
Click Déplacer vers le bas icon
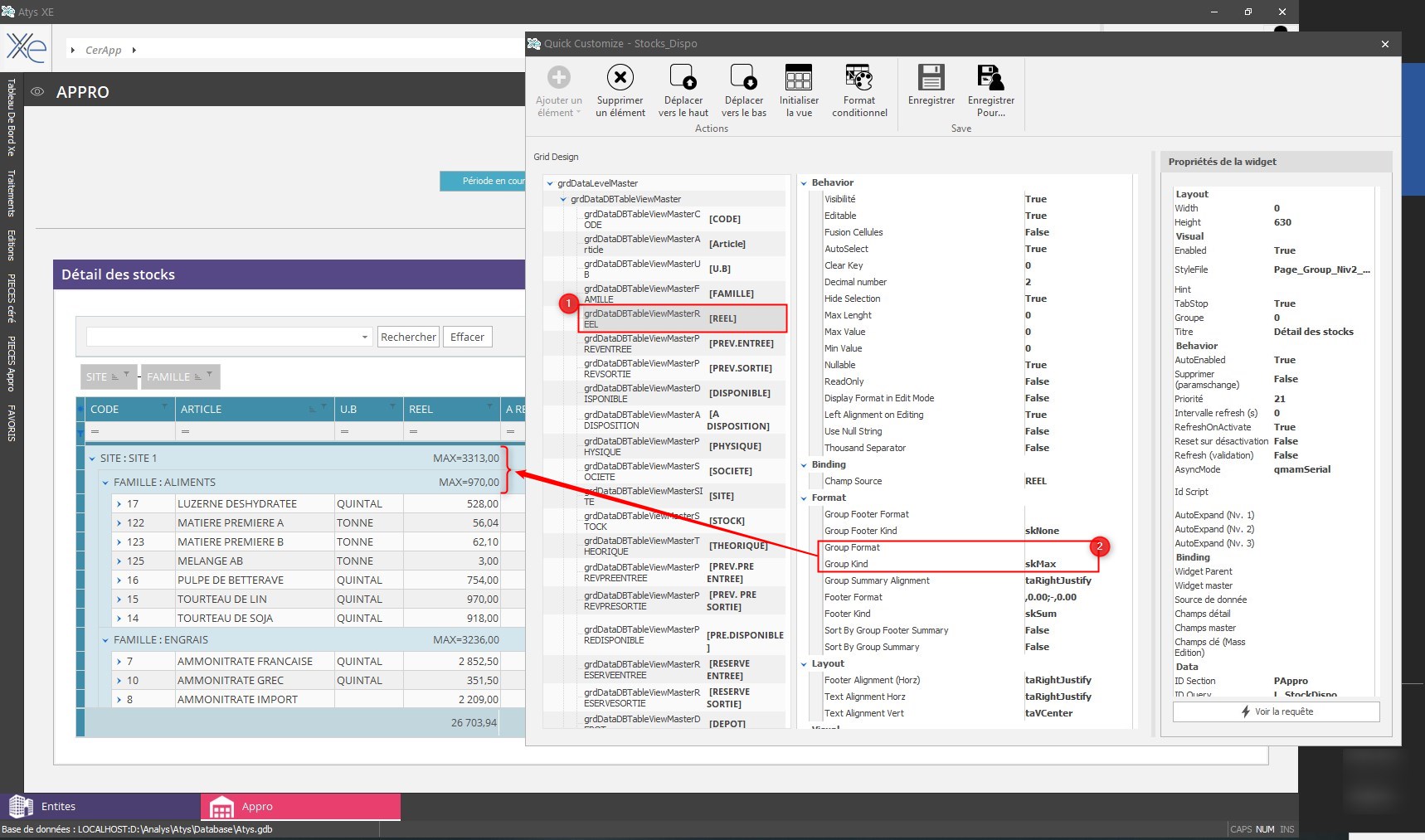click(x=743, y=78)
